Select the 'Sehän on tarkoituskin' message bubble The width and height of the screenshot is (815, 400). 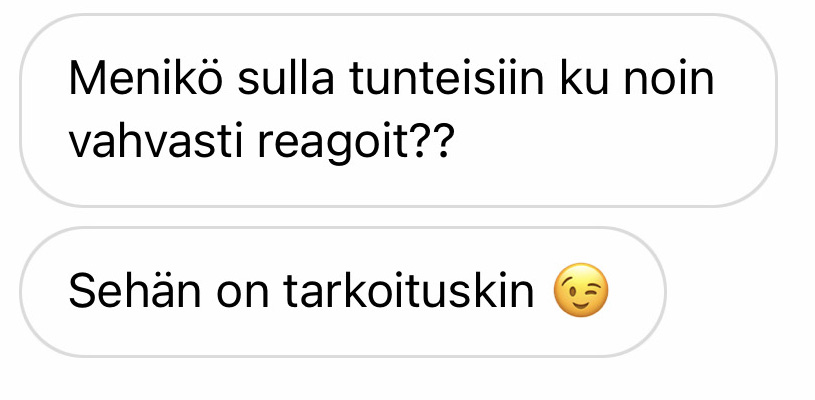click(x=343, y=292)
